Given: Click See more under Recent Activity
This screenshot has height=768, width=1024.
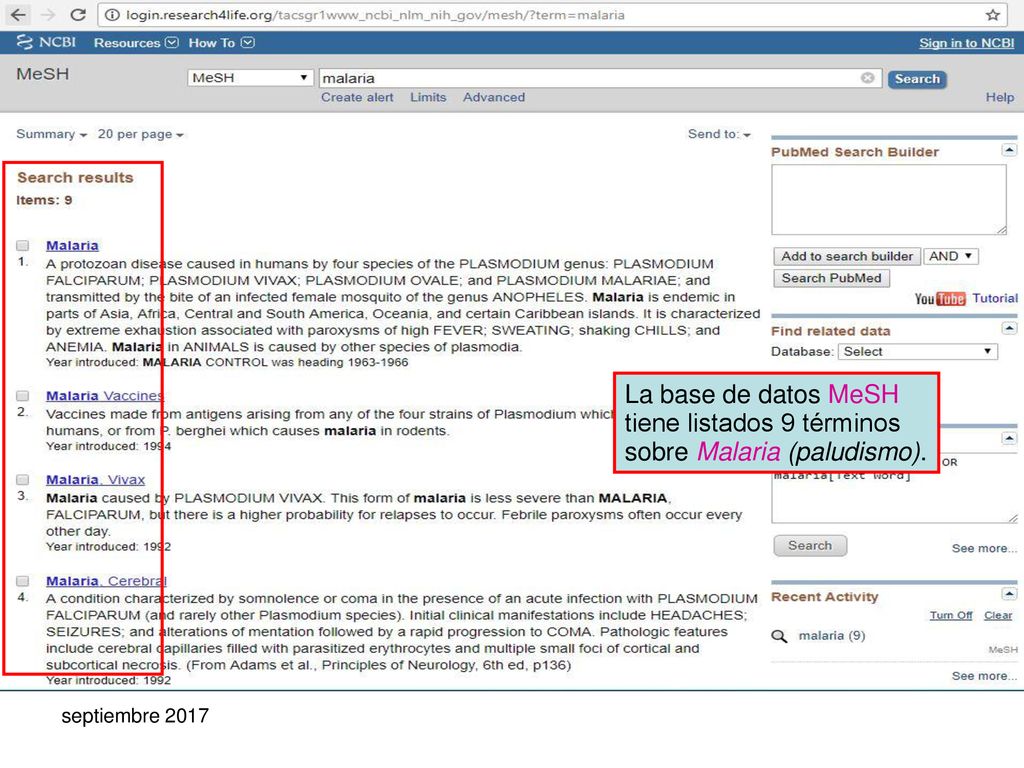Looking at the screenshot, I should tap(984, 676).
